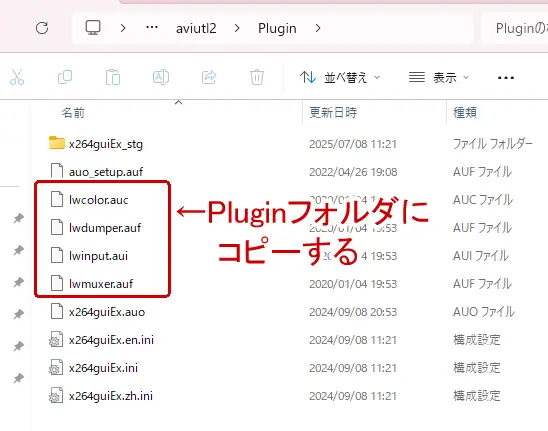This screenshot has height=431, width=548.
Task: Click AUC ファイル type cell
Action: click(x=483, y=200)
